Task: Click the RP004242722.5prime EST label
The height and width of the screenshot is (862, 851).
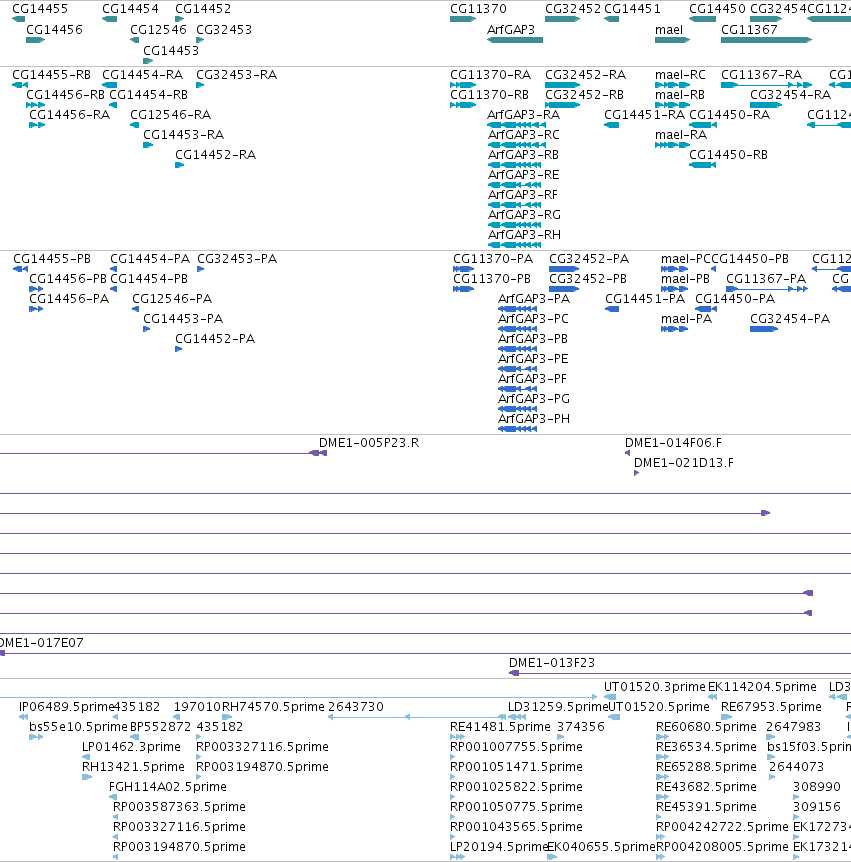Action: pos(722,827)
